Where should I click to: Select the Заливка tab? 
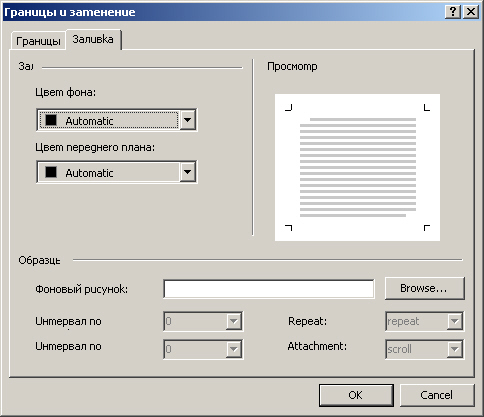click(x=93, y=39)
